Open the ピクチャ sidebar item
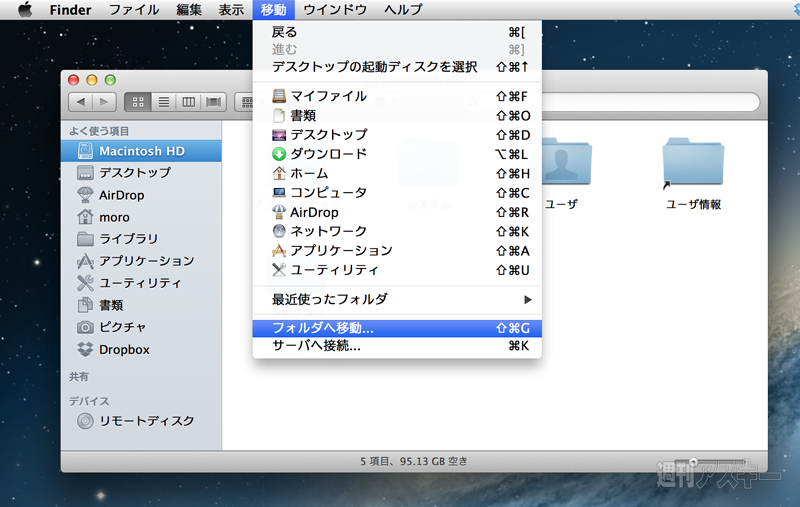The image size is (800, 507). (x=122, y=327)
